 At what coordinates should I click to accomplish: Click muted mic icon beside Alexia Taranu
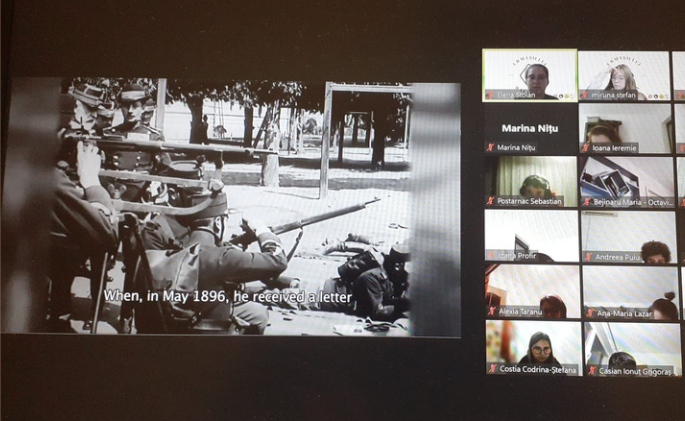pyautogui.click(x=492, y=311)
